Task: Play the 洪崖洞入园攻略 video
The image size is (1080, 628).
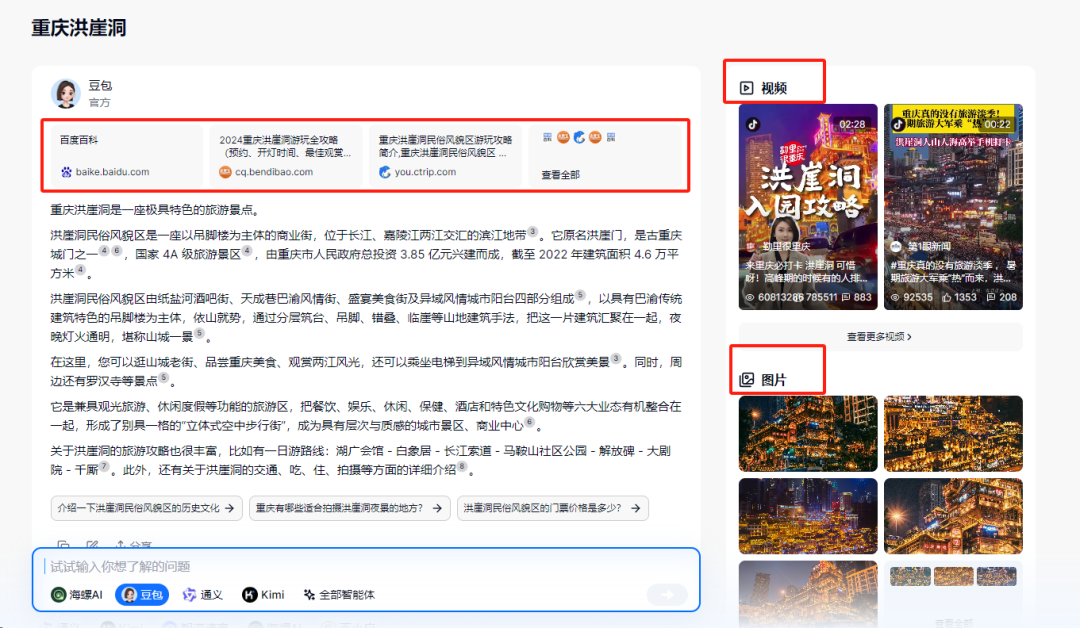Action: (x=808, y=207)
